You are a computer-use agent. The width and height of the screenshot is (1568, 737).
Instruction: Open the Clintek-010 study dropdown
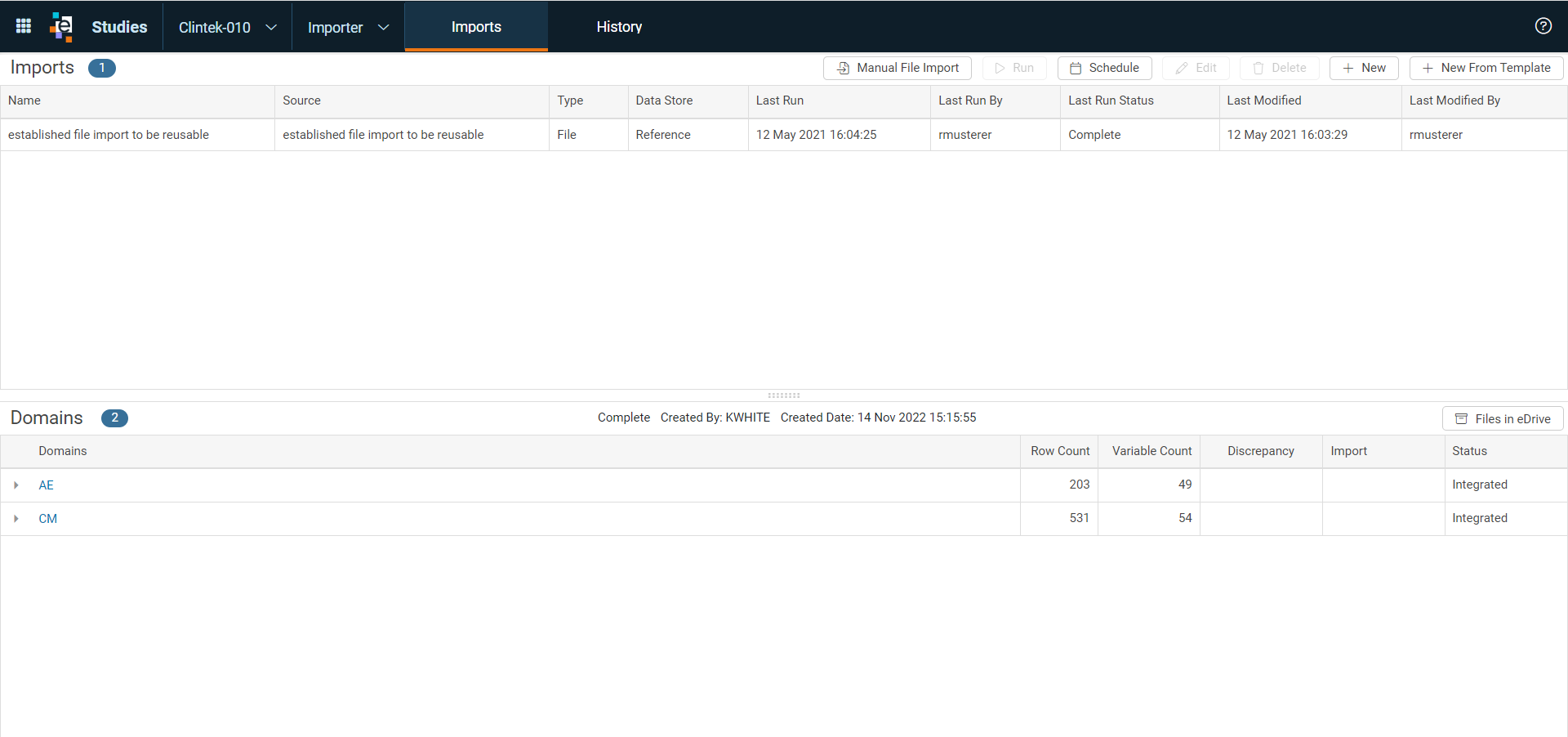coord(227,27)
